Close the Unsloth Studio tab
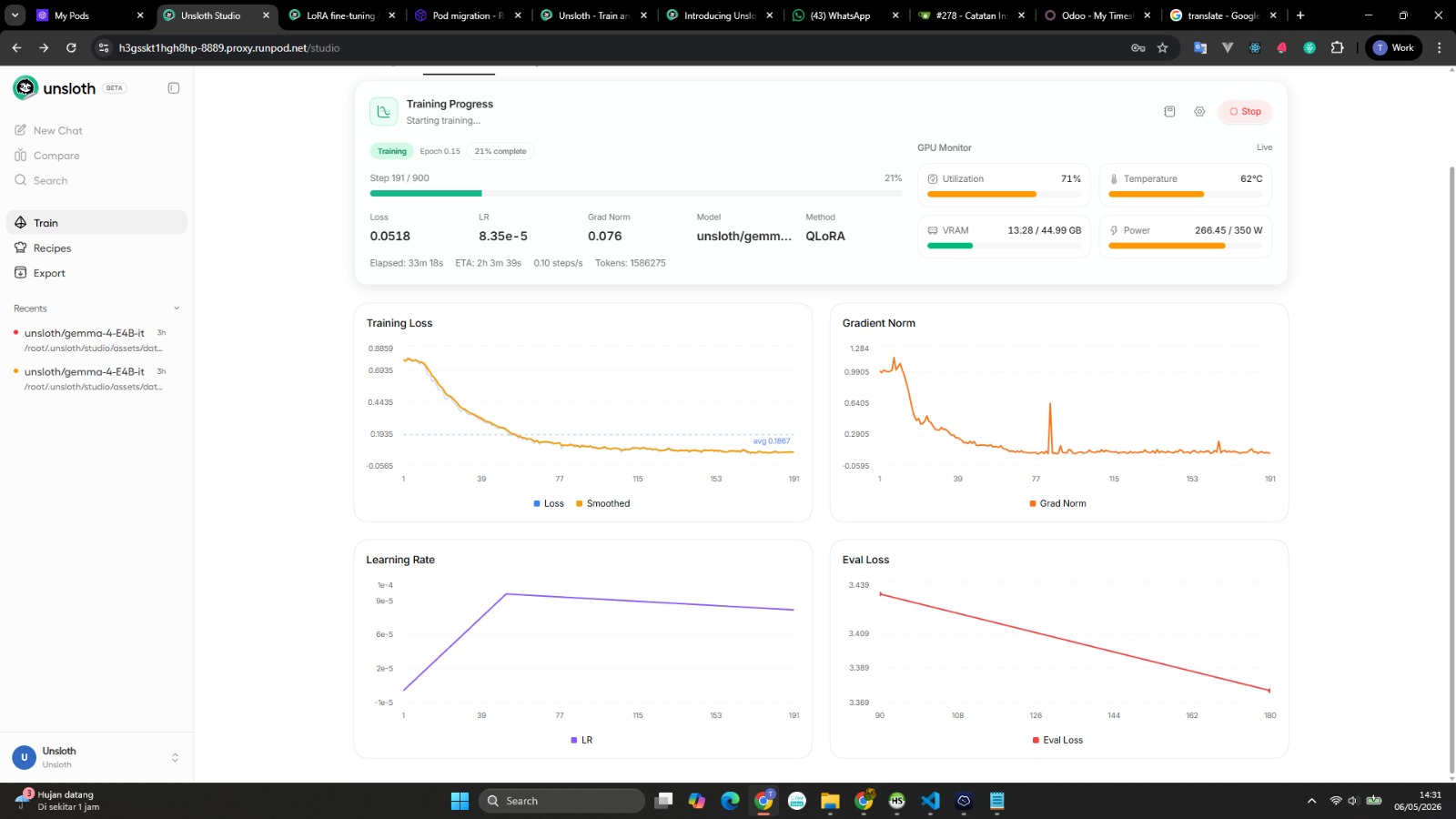 266,15
